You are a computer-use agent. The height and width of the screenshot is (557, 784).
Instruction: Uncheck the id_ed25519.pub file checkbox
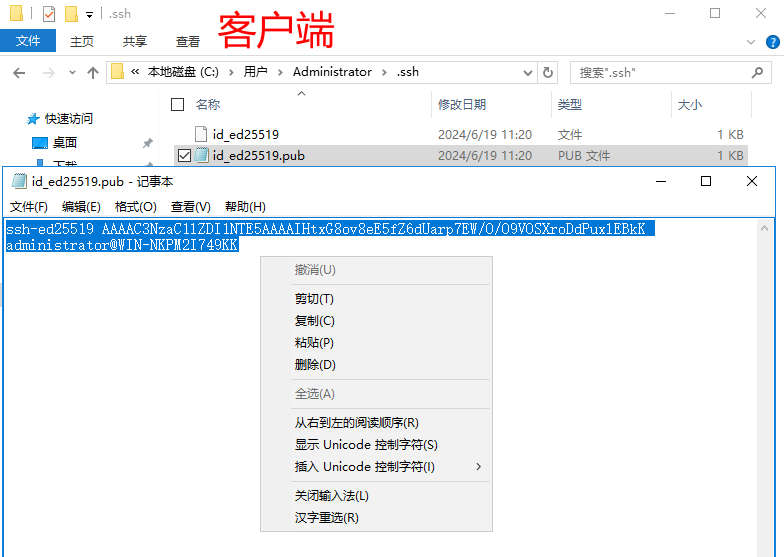(x=183, y=155)
